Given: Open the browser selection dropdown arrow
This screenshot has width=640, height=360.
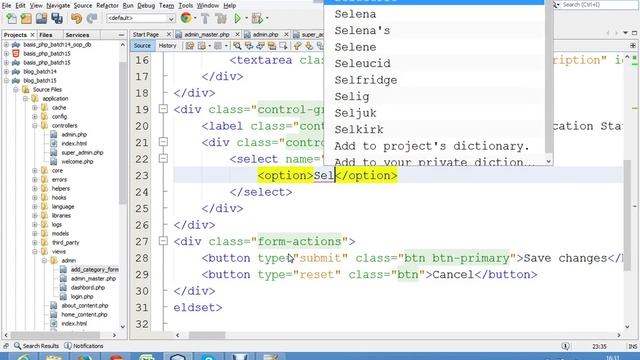Looking at the screenshot, I should [195, 18].
